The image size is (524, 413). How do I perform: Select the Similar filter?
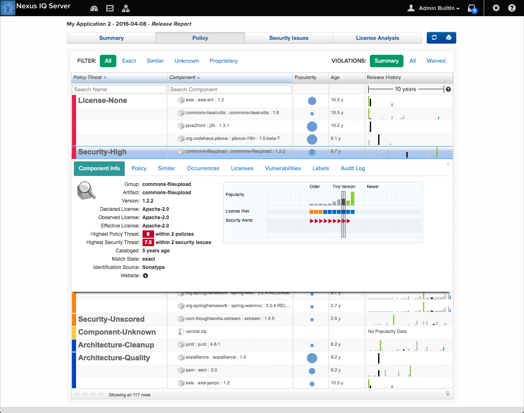click(x=155, y=61)
